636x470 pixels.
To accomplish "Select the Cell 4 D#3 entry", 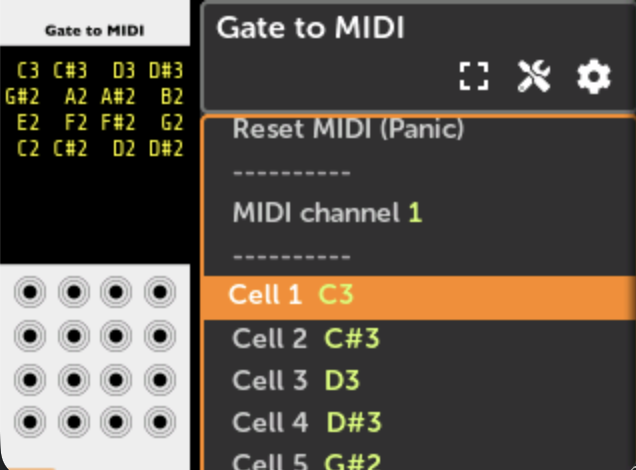I will pyautogui.click(x=419, y=422).
